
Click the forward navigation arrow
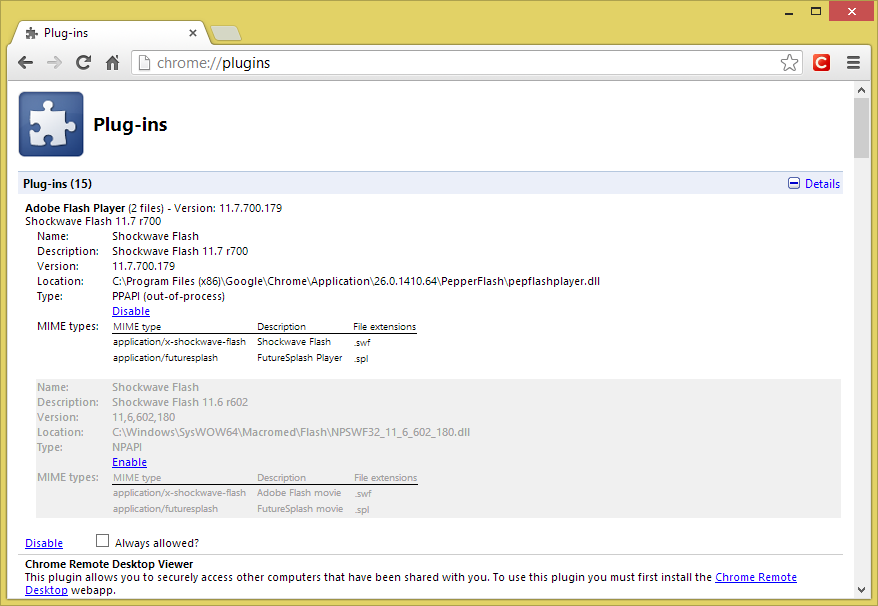[x=54, y=63]
